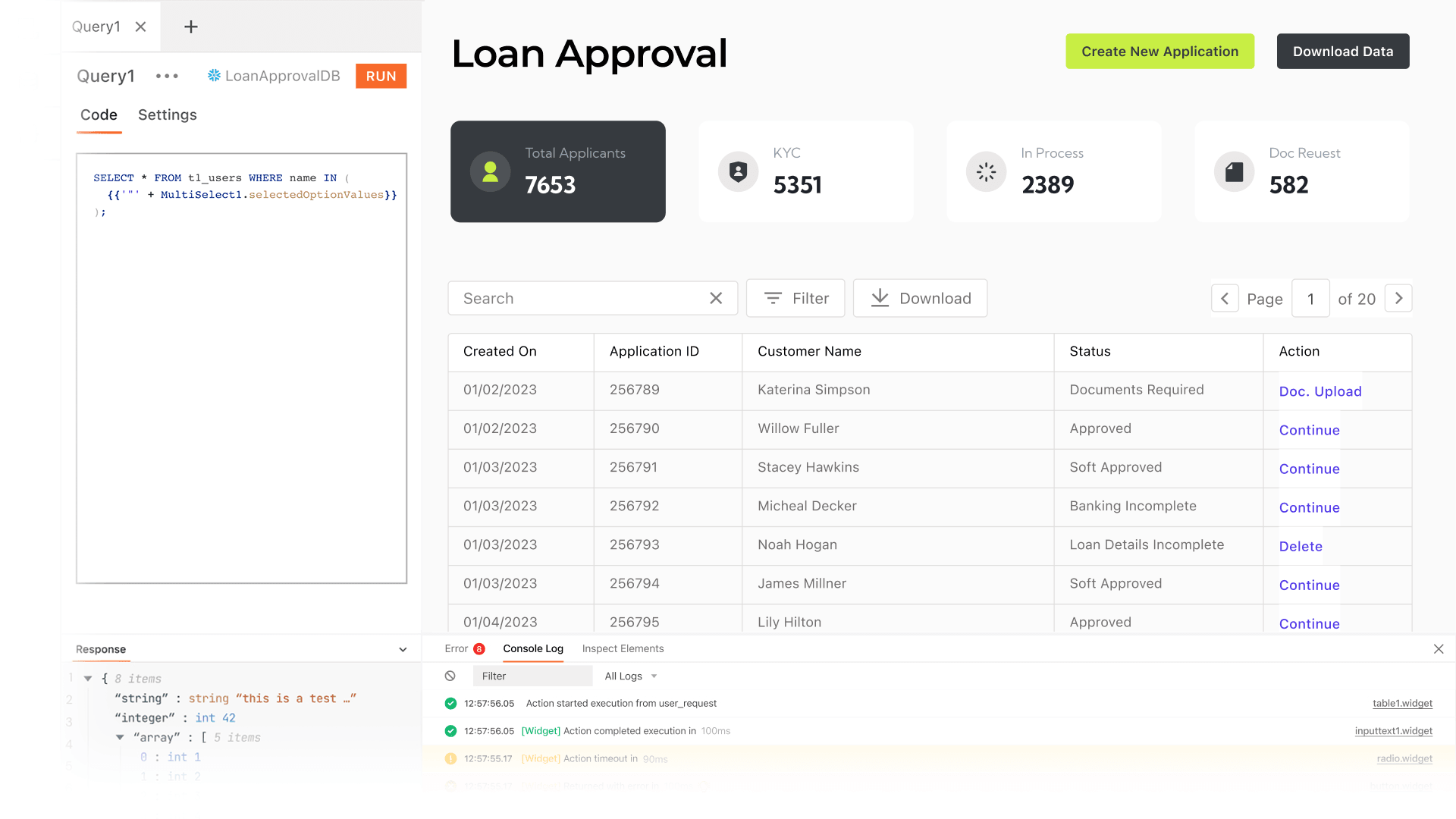The image size is (1456, 819).
Task: Click inside the Search input field
Action: 576,298
